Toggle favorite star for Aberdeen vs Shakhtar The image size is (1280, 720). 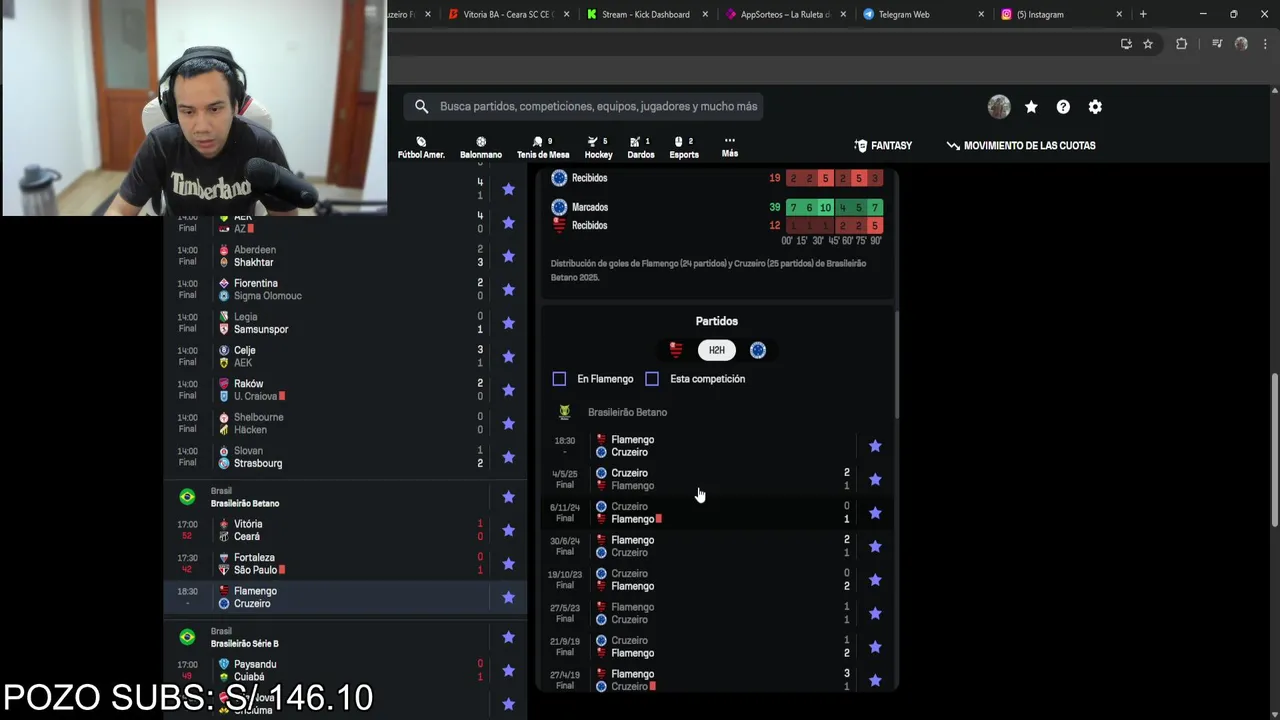pyautogui.click(x=508, y=256)
